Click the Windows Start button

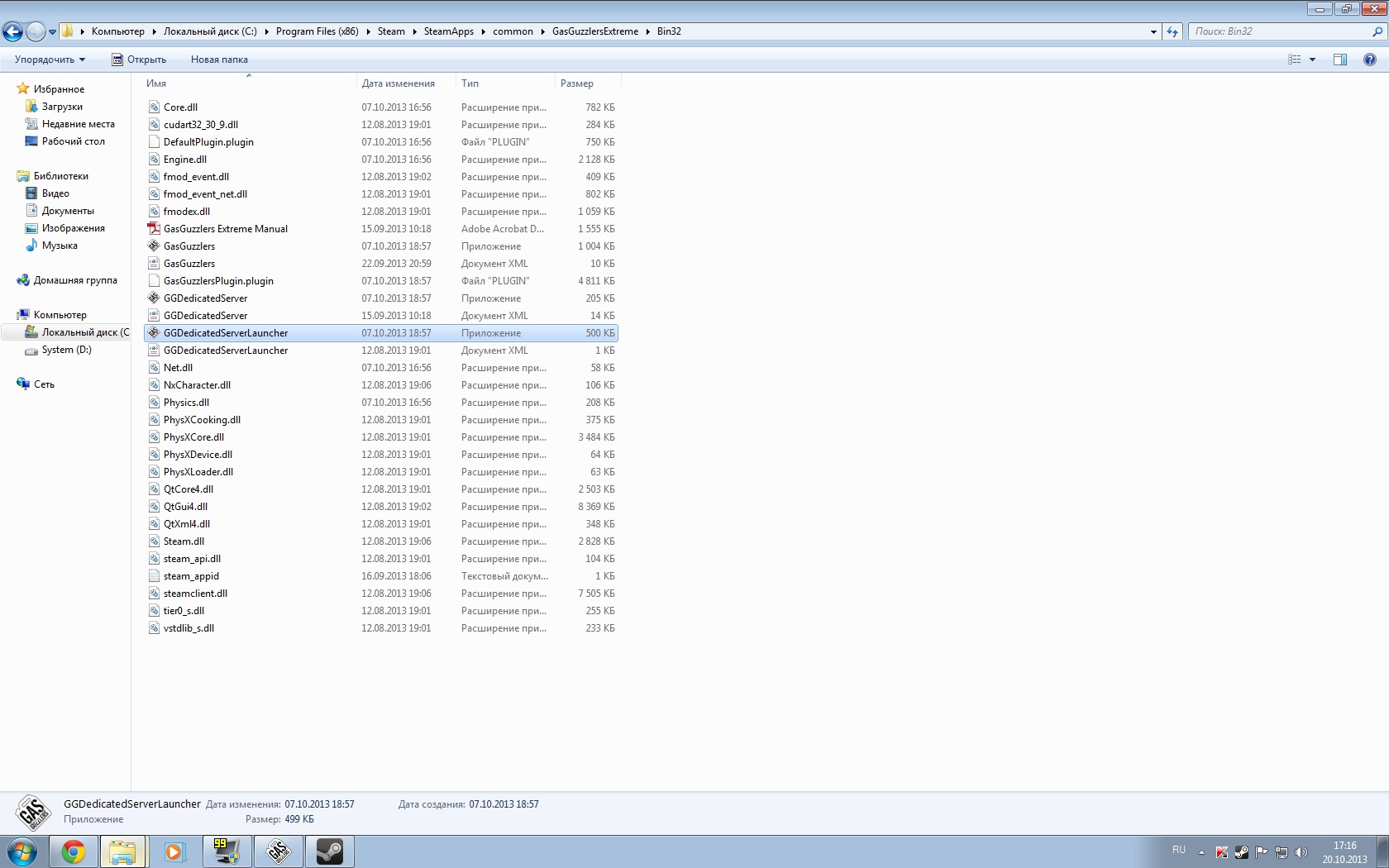tap(22, 851)
